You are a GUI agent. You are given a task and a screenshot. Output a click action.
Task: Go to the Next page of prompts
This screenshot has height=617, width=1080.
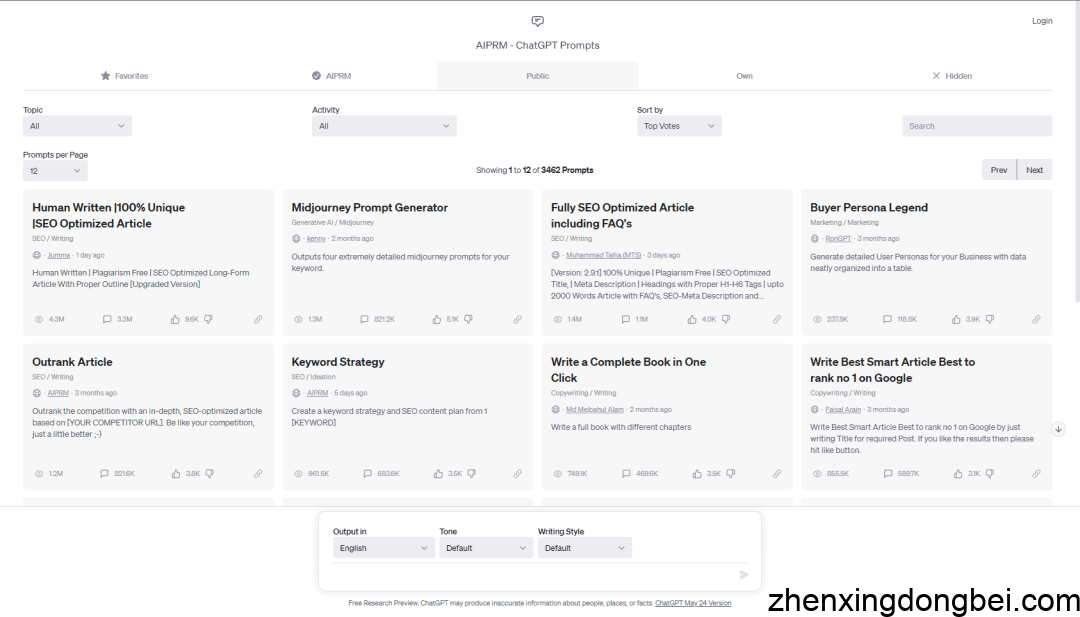click(x=1034, y=170)
